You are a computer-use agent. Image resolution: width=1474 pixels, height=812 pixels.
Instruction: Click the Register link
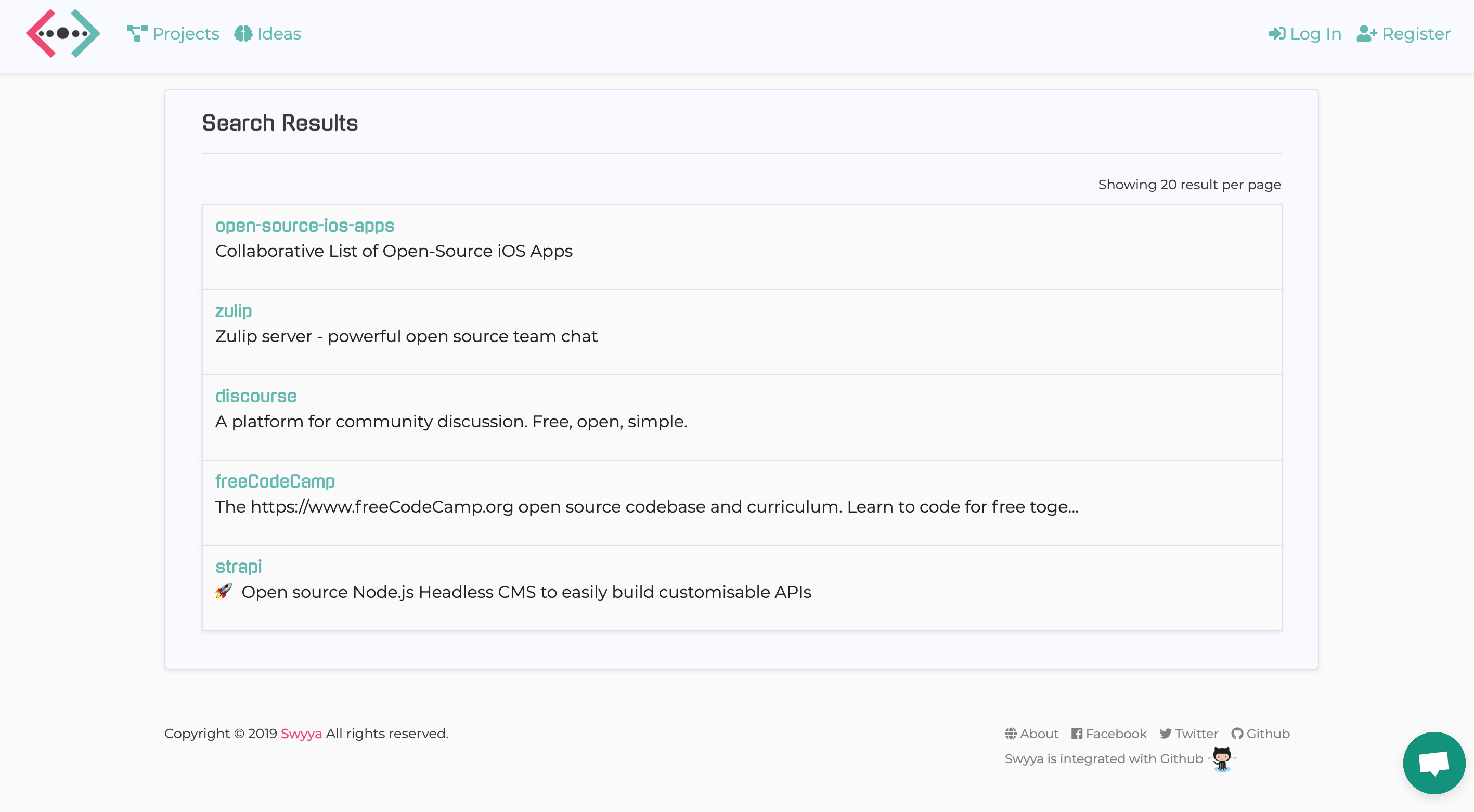(1416, 34)
